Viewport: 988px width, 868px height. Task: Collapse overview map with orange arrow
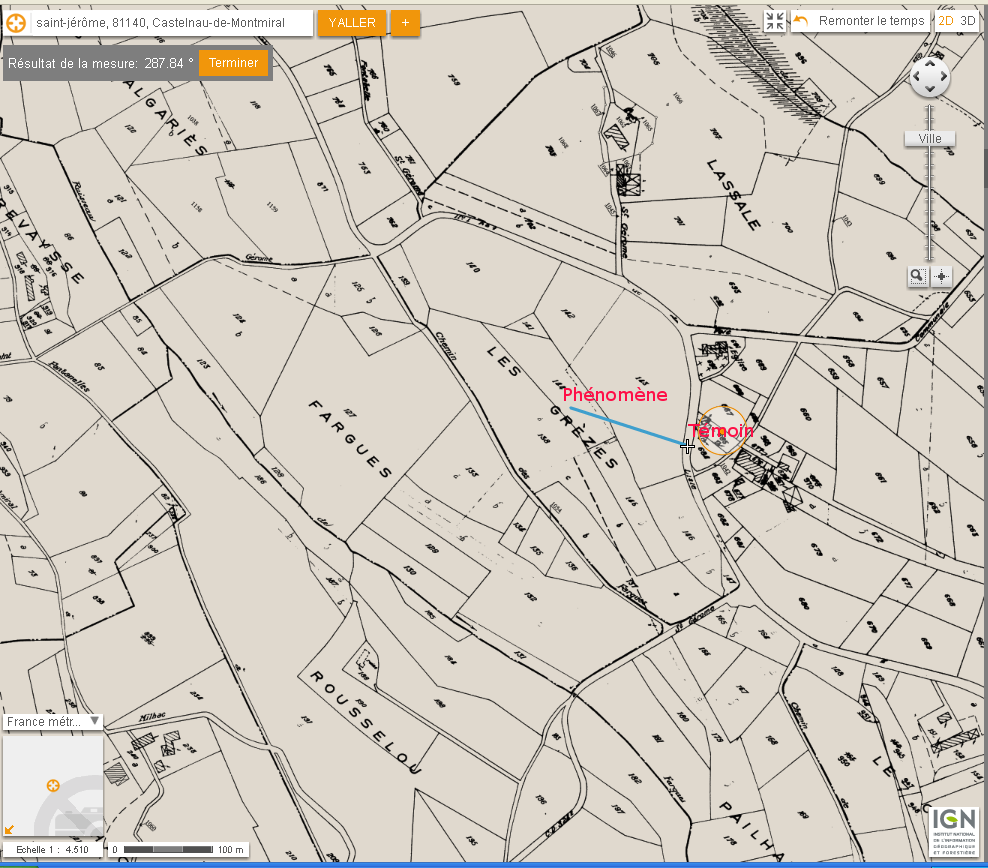pyautogui.click(x=10, y=828)
